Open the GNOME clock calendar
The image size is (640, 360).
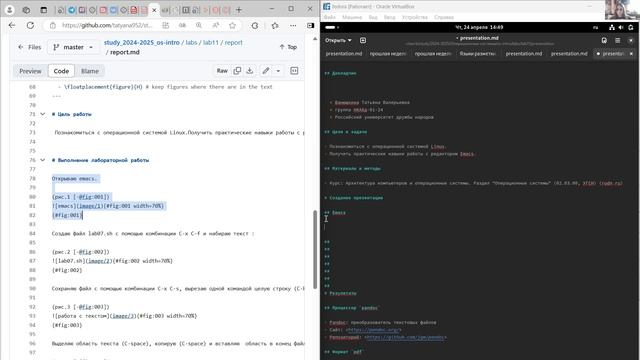coord(479,27)
